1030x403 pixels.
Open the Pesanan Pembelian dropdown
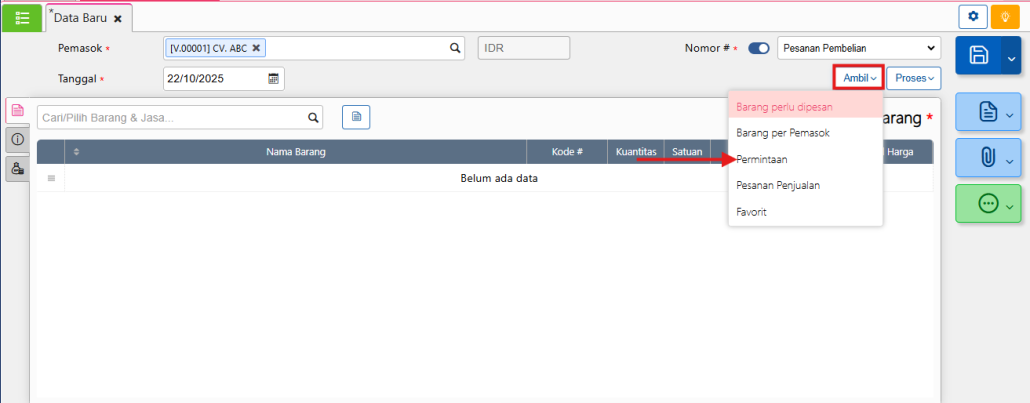[858, 48]
